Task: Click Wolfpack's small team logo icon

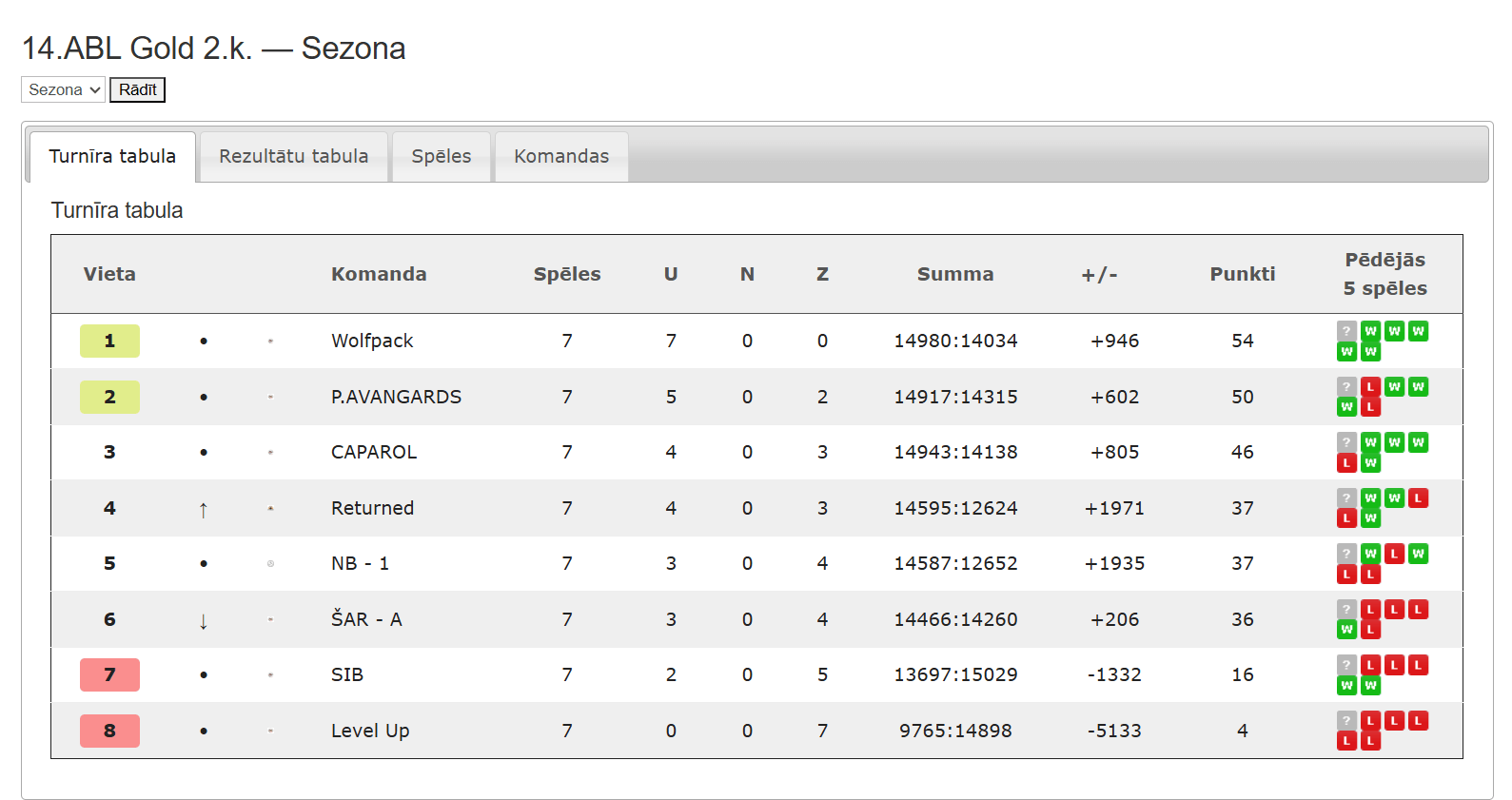Action: (x=271, y=341)
